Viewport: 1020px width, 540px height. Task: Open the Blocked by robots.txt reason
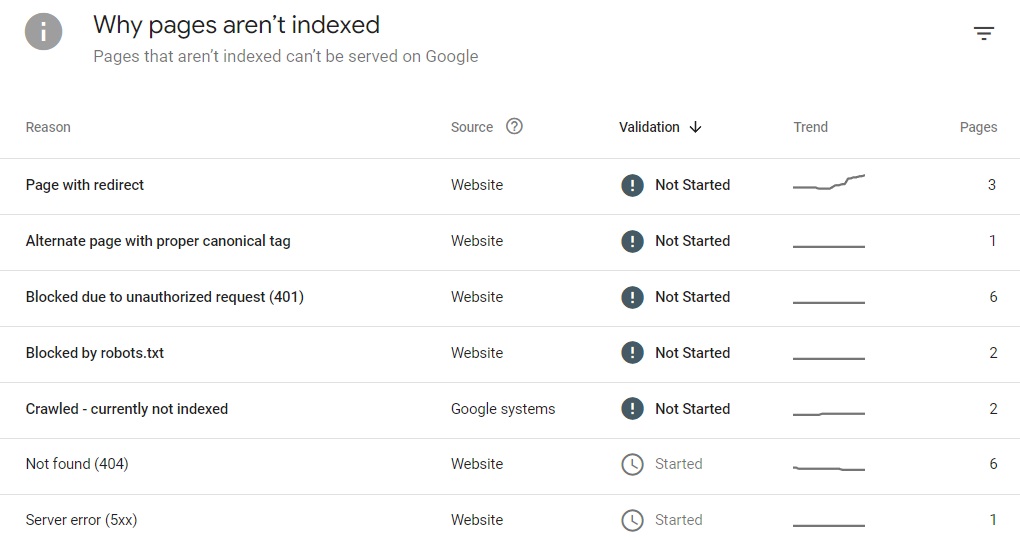(x=95, y=353)
